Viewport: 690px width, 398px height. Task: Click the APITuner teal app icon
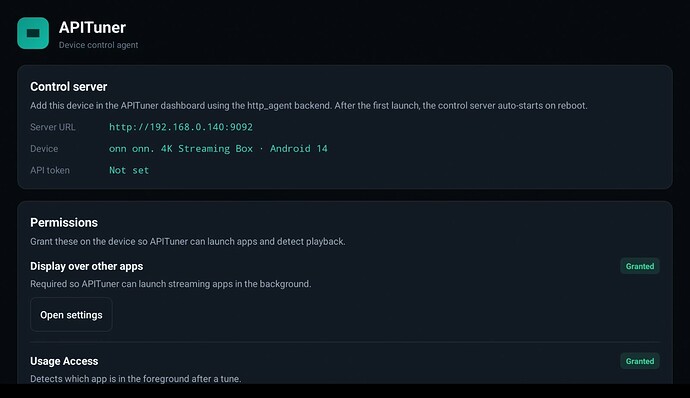click(x=33, y=33)
